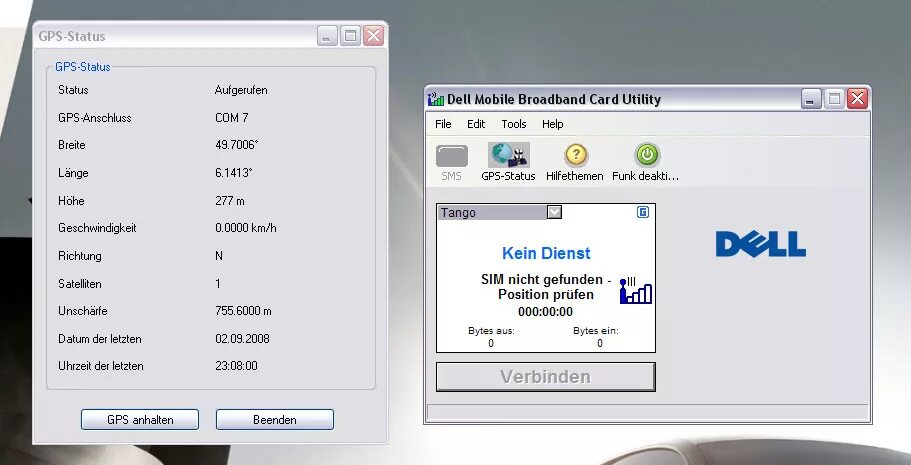
Task: Click the Bytes aus label
Action: [492, 331]
